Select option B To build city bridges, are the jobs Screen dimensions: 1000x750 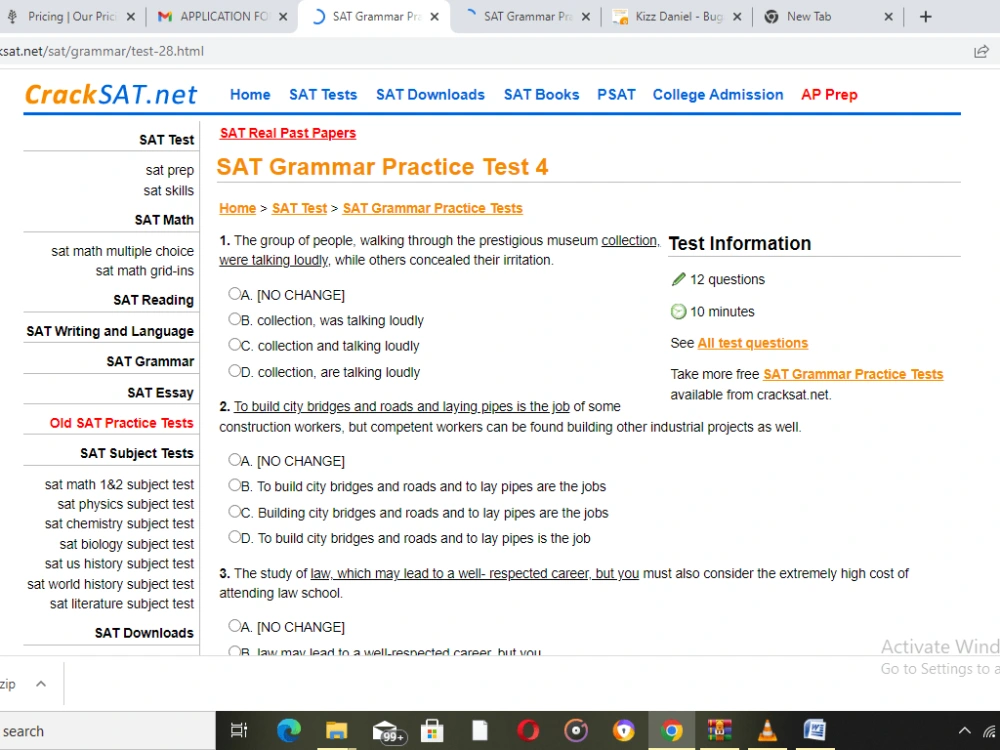[234, 485]
